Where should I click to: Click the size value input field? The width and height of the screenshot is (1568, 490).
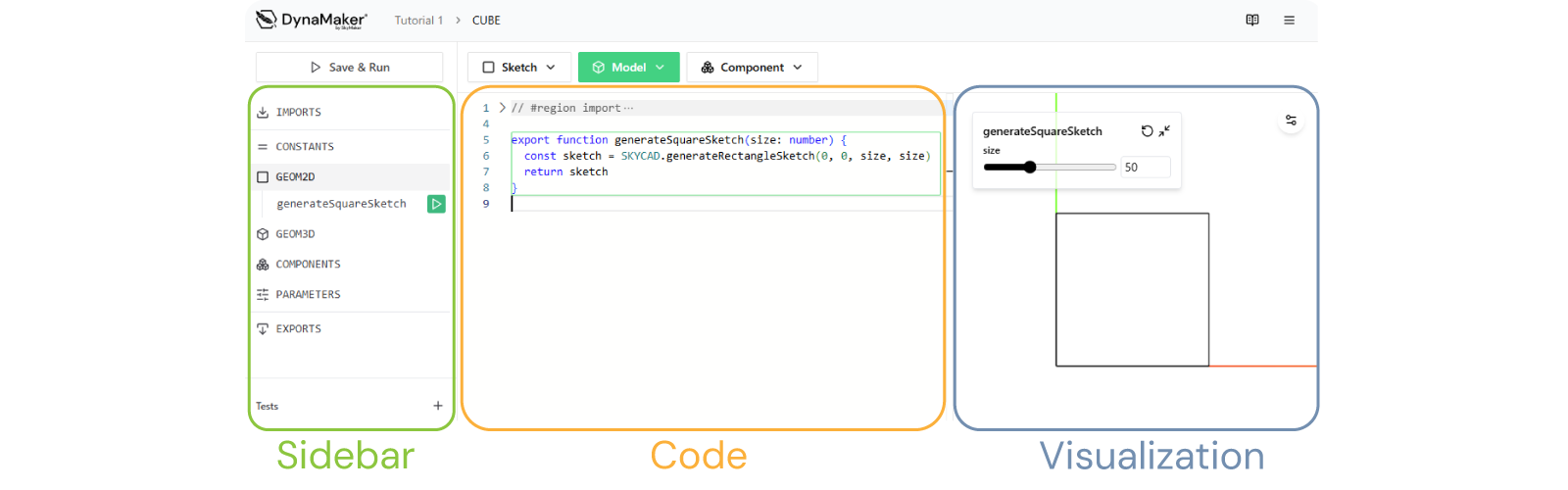tap(1144, 168)
